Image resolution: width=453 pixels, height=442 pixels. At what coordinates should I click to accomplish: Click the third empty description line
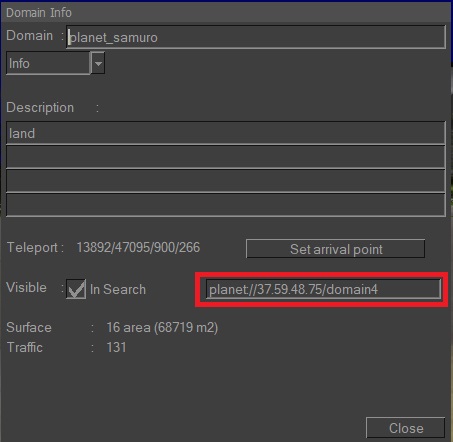pyautogui.click(x=226, y=181)
